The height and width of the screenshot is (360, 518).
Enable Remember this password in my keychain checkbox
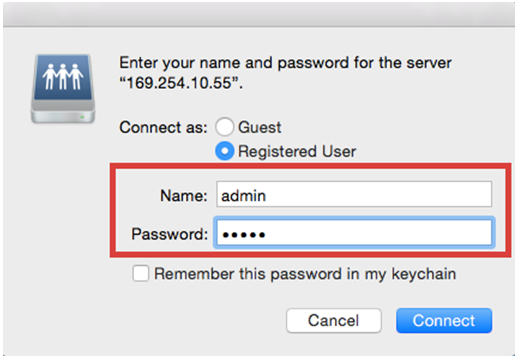(141, 274)
